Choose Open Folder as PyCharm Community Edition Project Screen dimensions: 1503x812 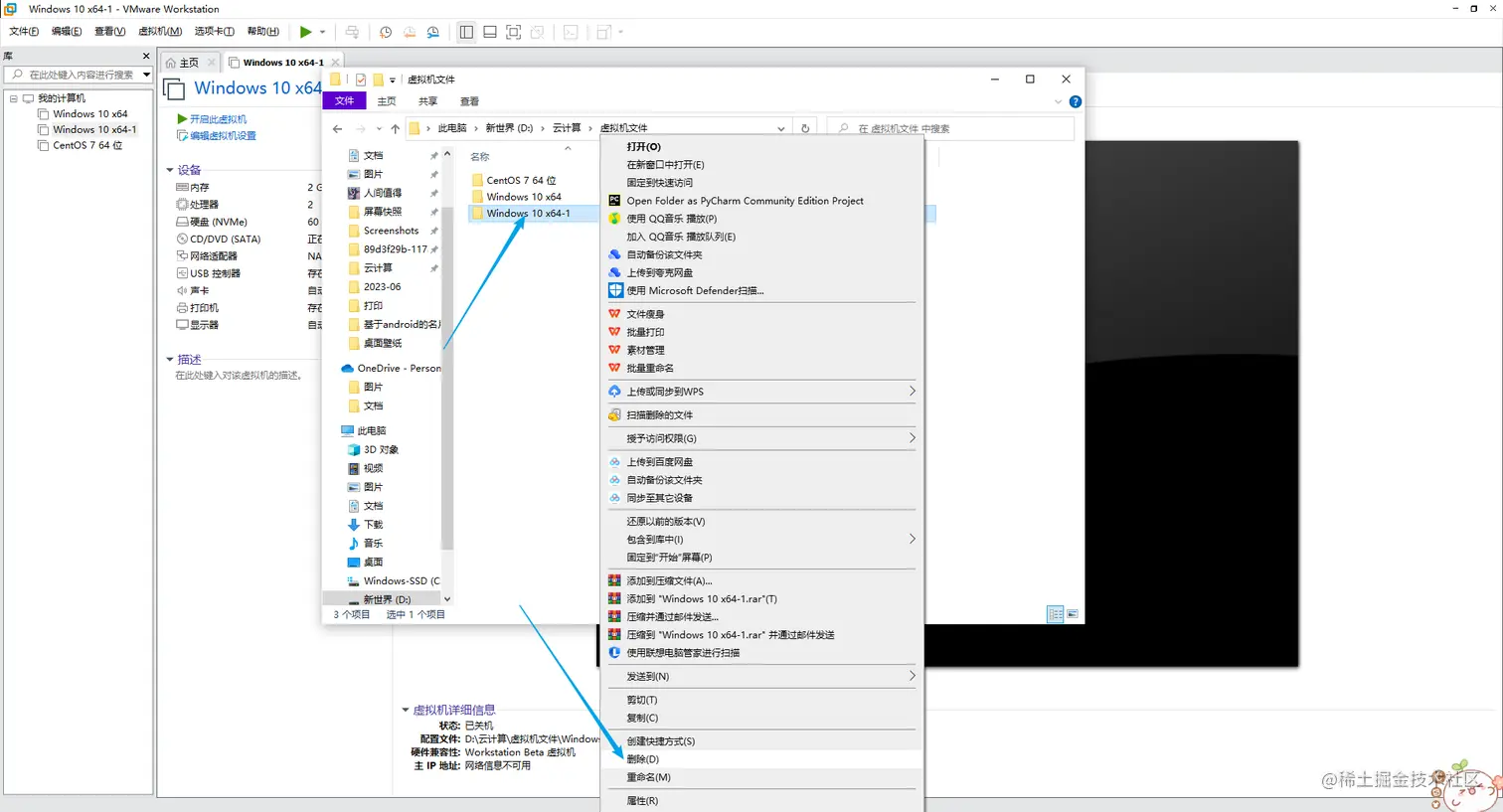point(762,201)
